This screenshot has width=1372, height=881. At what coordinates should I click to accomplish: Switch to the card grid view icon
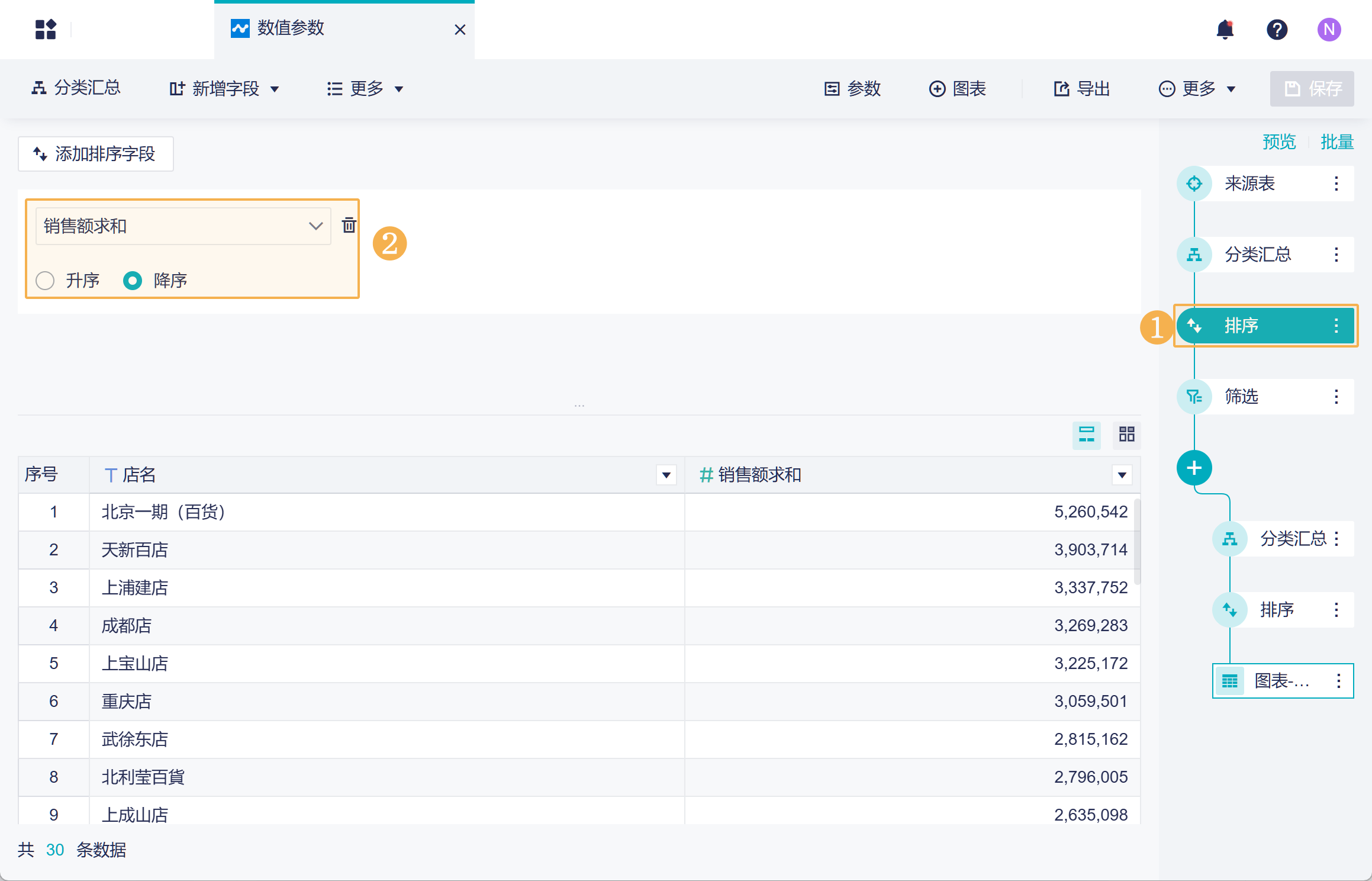pos(1126,435)
